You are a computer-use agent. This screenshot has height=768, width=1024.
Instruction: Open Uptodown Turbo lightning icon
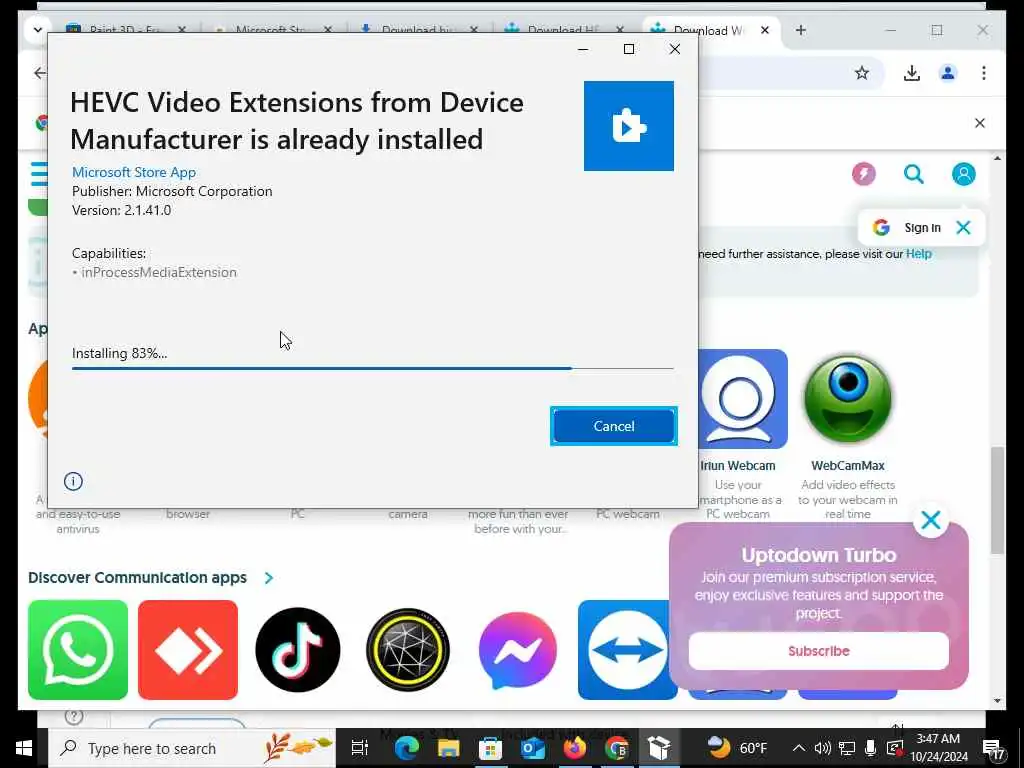pos(863,174)
